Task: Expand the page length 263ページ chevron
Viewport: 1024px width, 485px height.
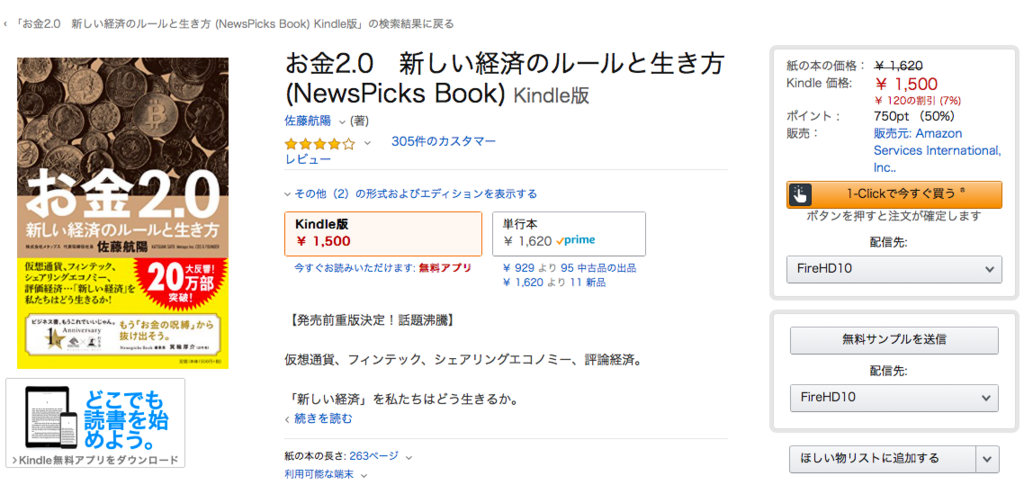Action: (409, 456)
